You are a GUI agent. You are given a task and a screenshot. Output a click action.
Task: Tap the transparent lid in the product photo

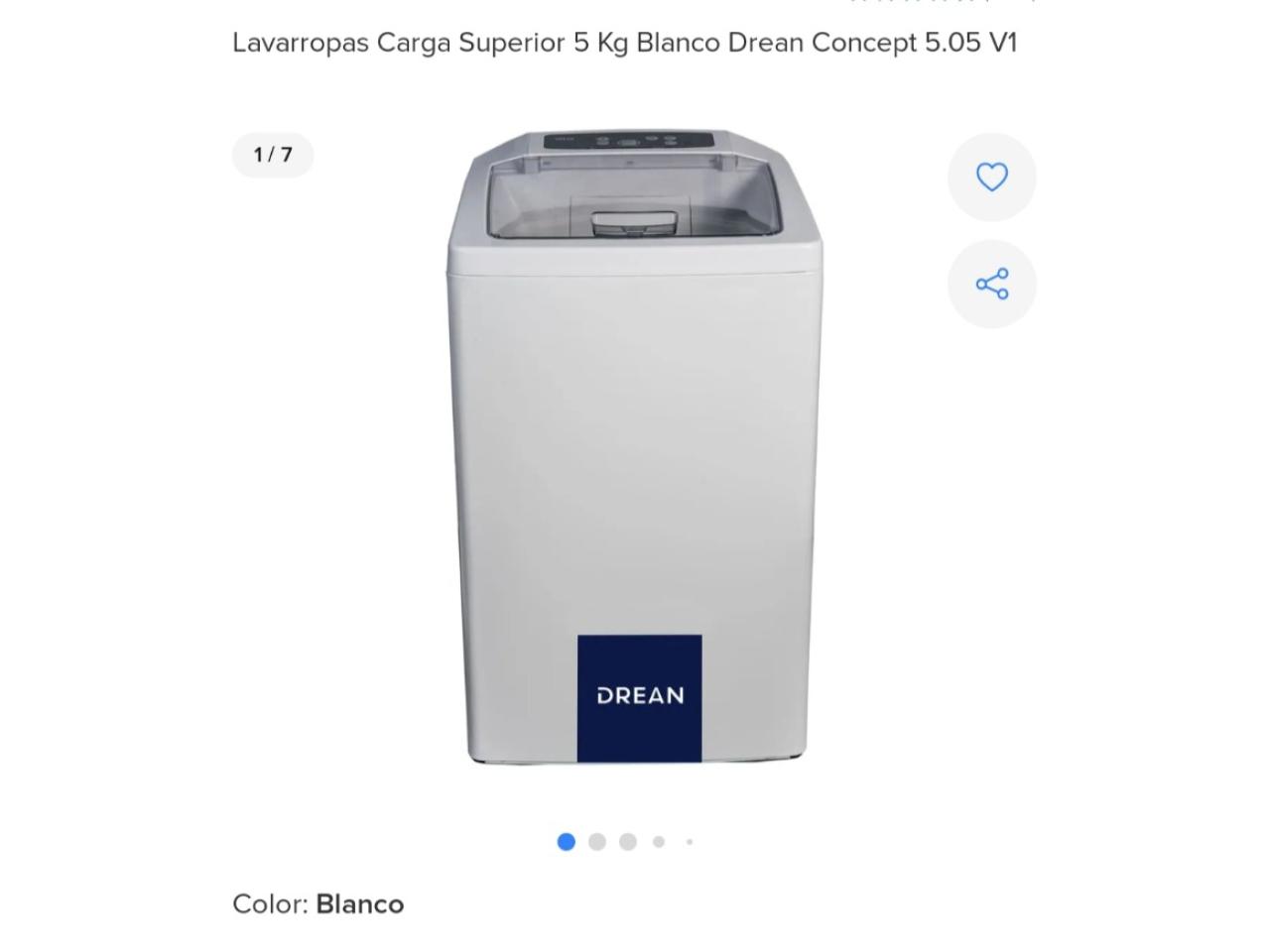coord(635,196)
